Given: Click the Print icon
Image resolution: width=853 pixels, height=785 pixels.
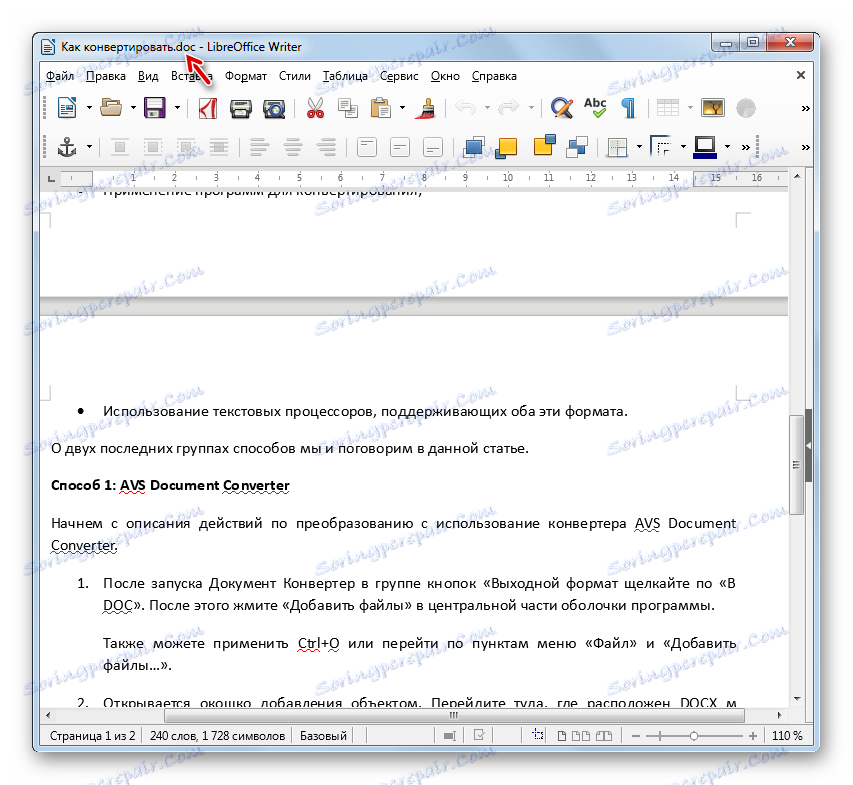Looking at the screenshot, I should (x=240, y=108).
